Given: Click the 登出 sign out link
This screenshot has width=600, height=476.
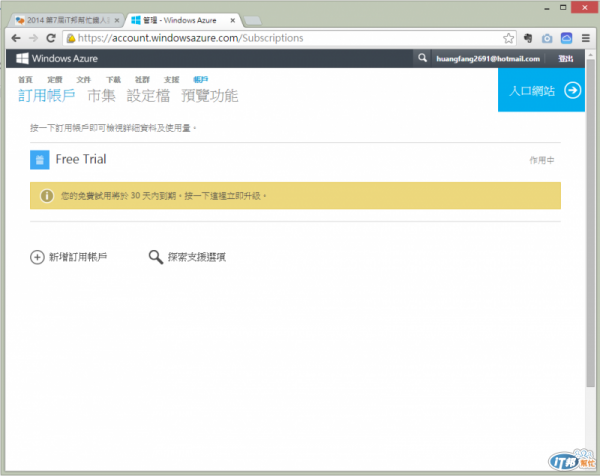Looking at the screenshot, I should coord(566,59).
